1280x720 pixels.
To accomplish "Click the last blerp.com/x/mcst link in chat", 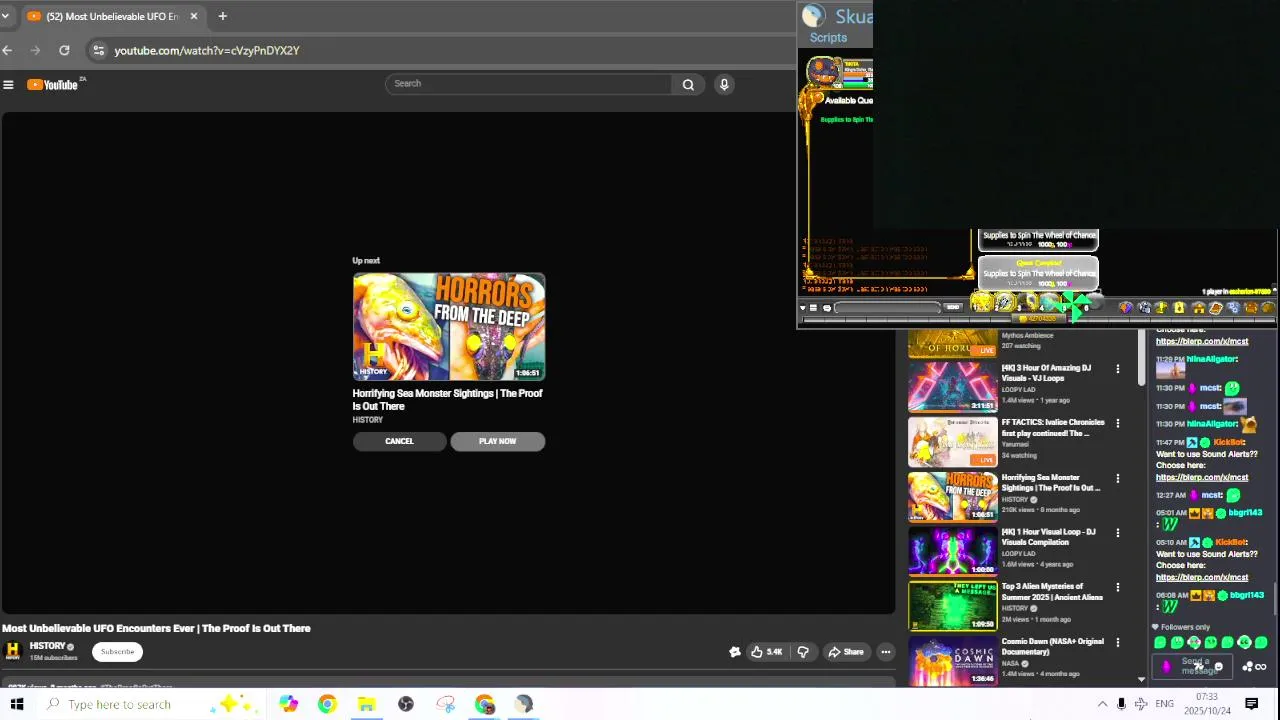I will coord(1202,578).
